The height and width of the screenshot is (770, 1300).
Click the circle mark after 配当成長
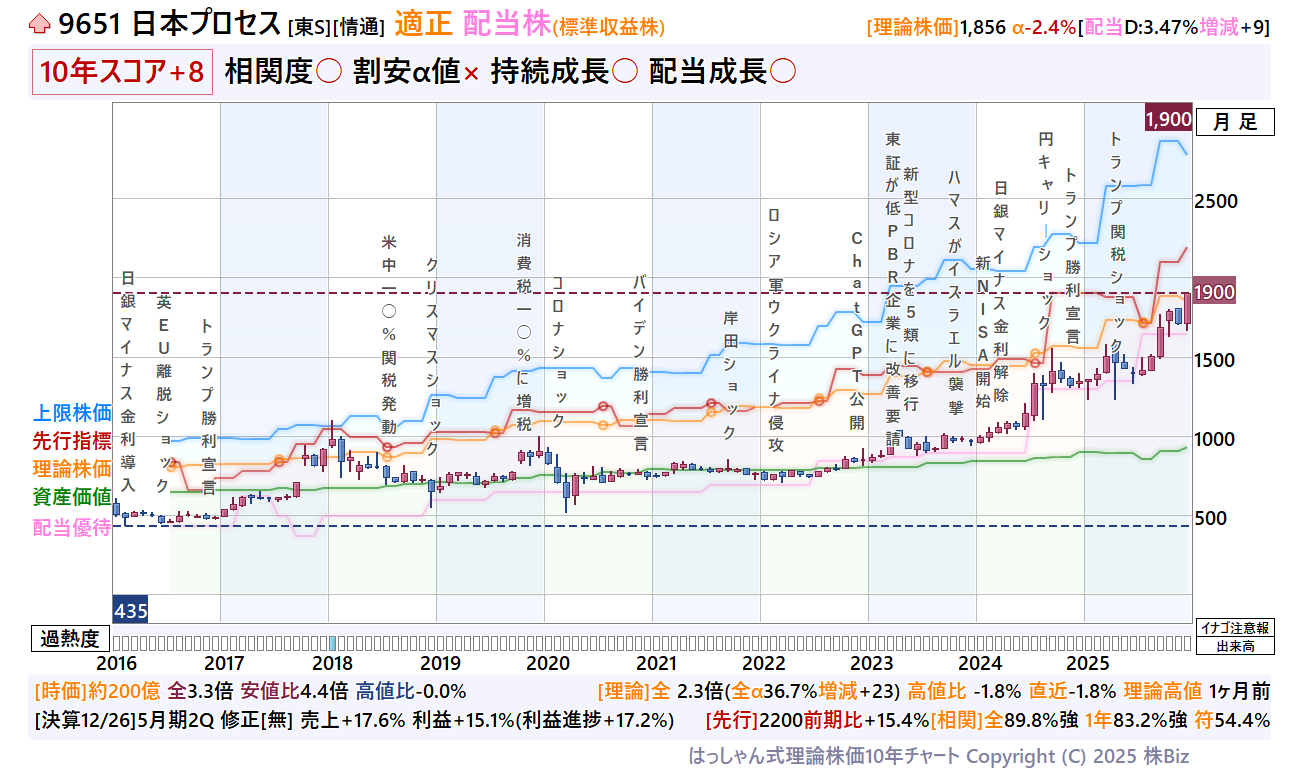click(x=783, y=73)
